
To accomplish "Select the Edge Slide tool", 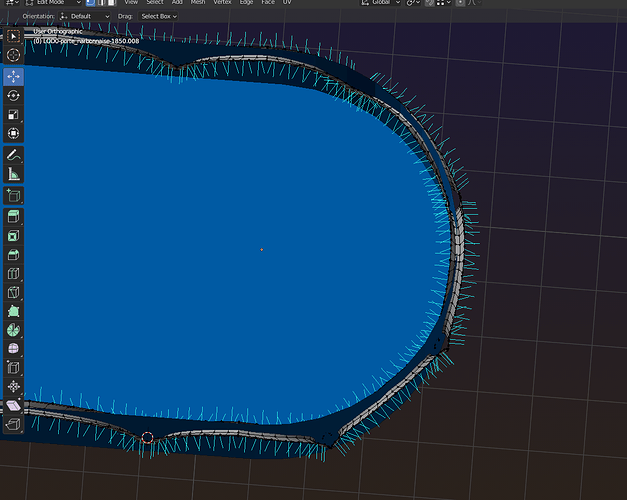I will [x=13, y=368].
